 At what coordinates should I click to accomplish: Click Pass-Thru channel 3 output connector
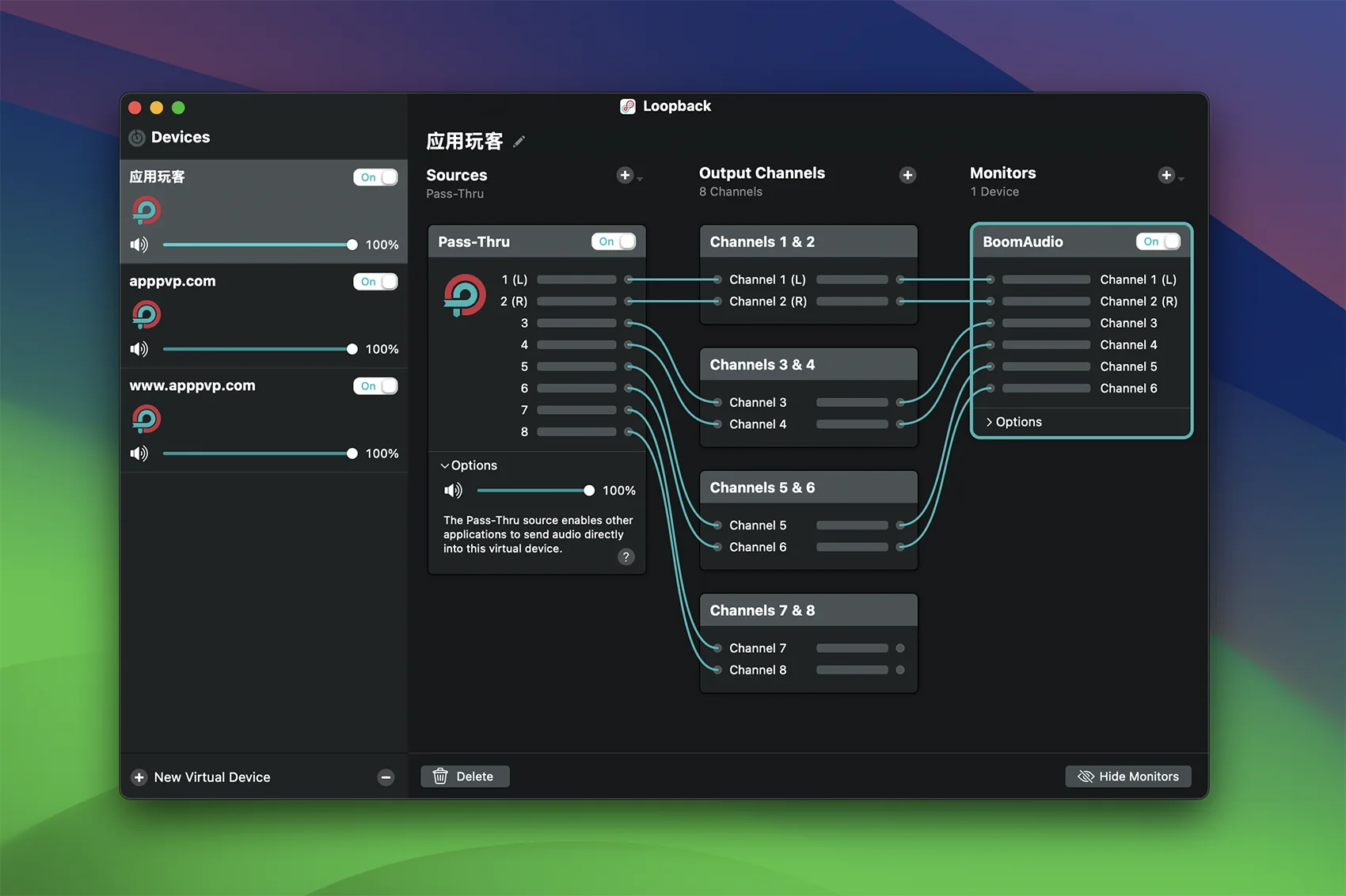pyautogui.click(x=629, y=323)
